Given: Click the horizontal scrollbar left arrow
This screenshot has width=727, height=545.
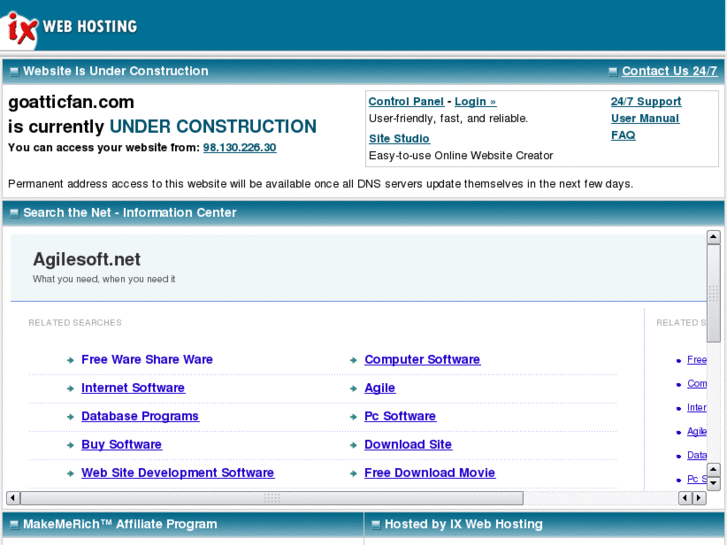Looking at the screenshot, I should (x=13, y=498).
